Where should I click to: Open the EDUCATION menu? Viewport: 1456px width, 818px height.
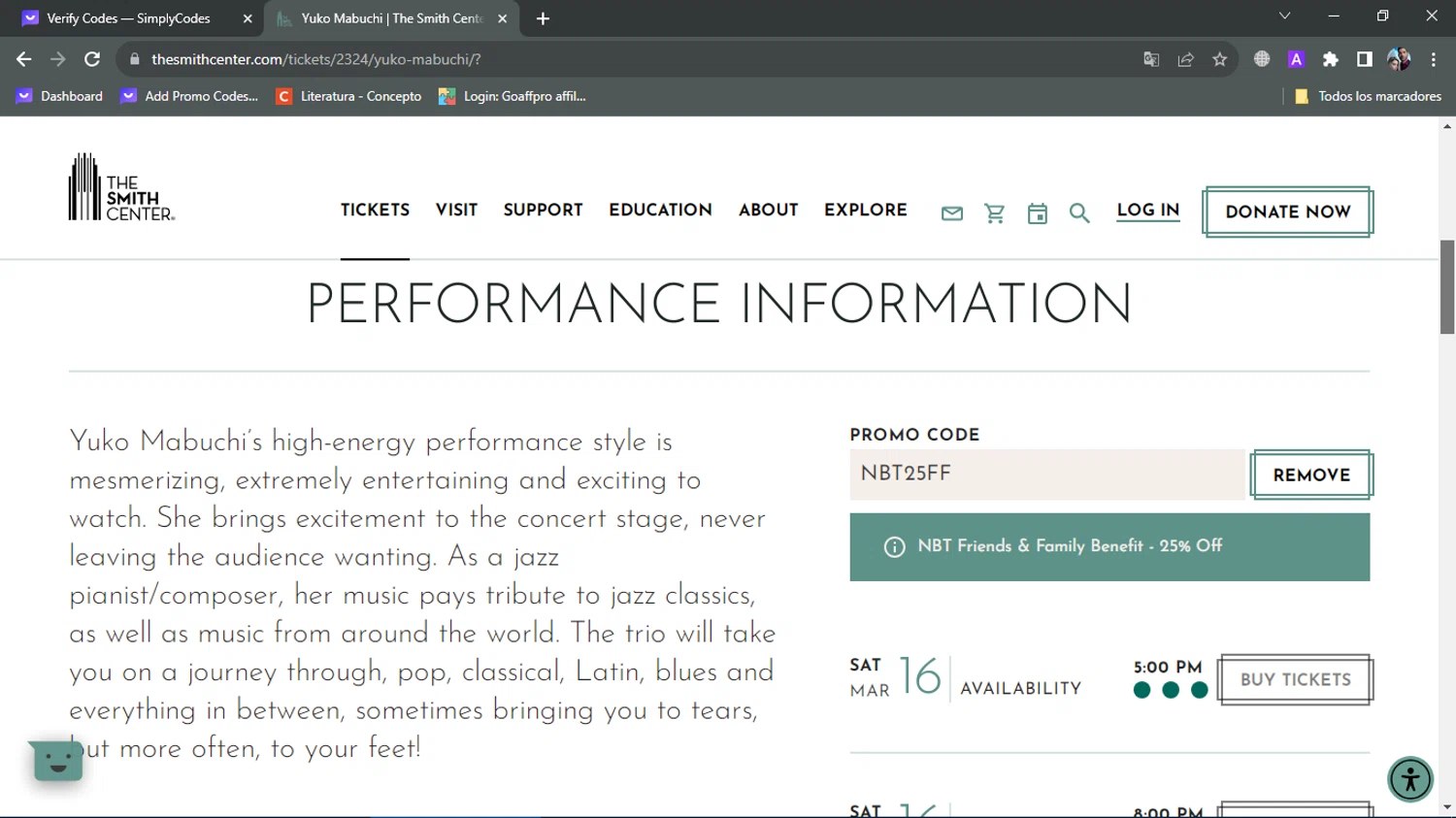[660, 210]
